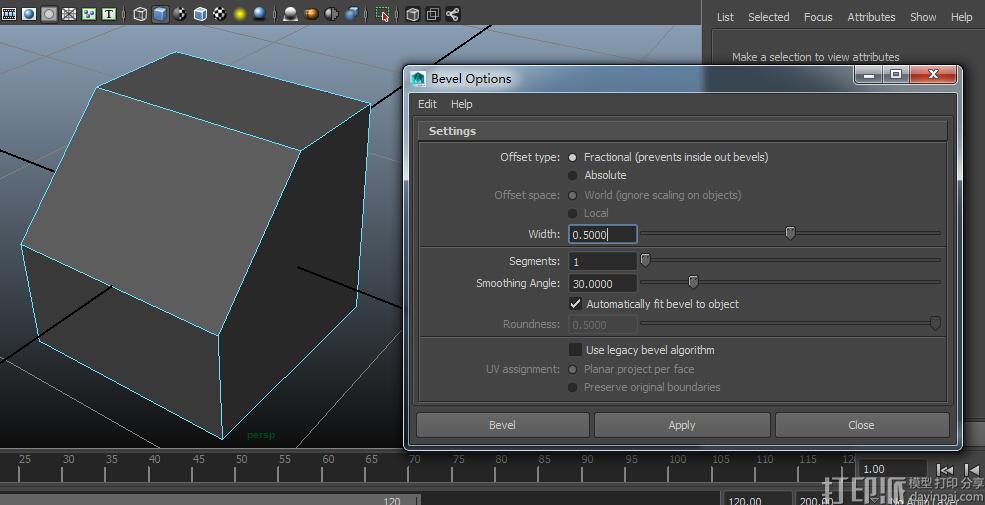Uncheck Automatically fit bevel to object
The height and width of the screenshot is (505, 985).
tap(575, 304)
